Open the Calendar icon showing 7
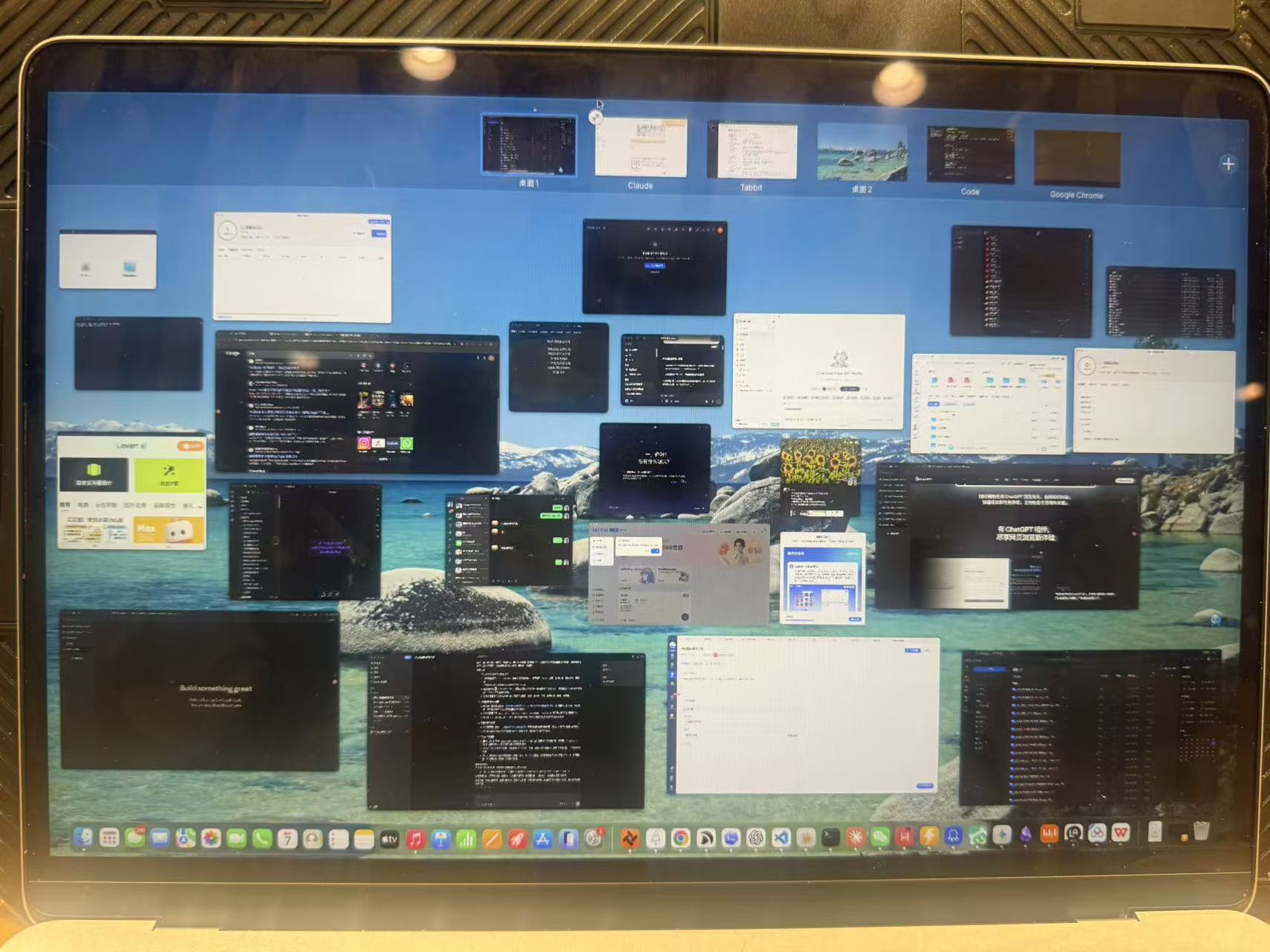1270x952 pixels. coord(287,840)
